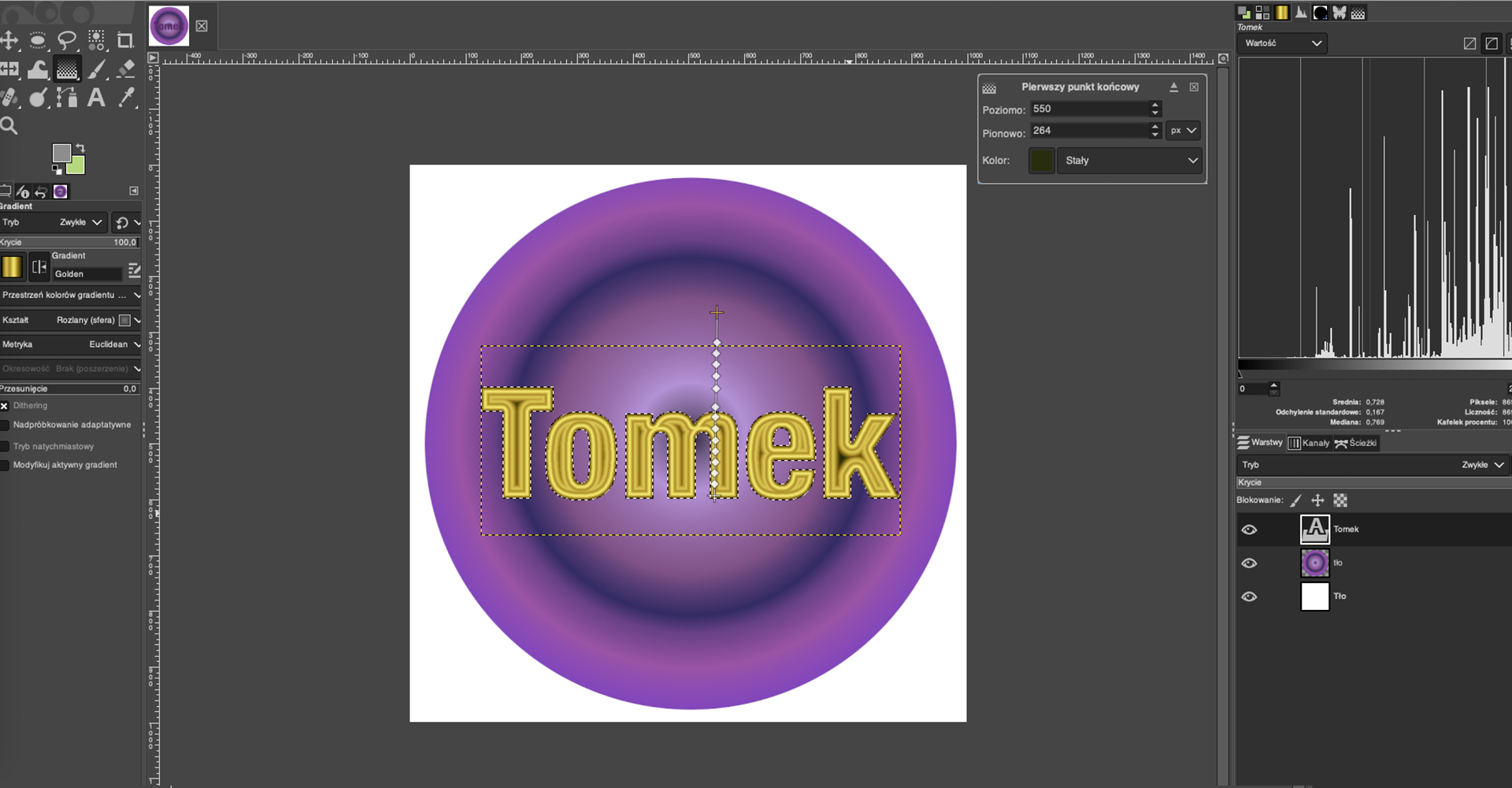The height and width of the screenshot is (788, 1512).
Task: Adjust the Krycie opacity slider in tool options
Action: tap(69, 242)
